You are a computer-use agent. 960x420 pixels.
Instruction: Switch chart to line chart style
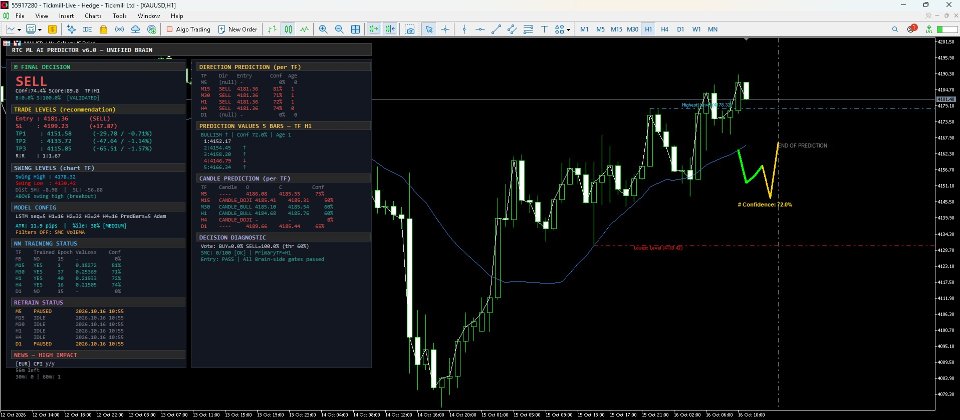pyautogui.click(x=304, y=29)
